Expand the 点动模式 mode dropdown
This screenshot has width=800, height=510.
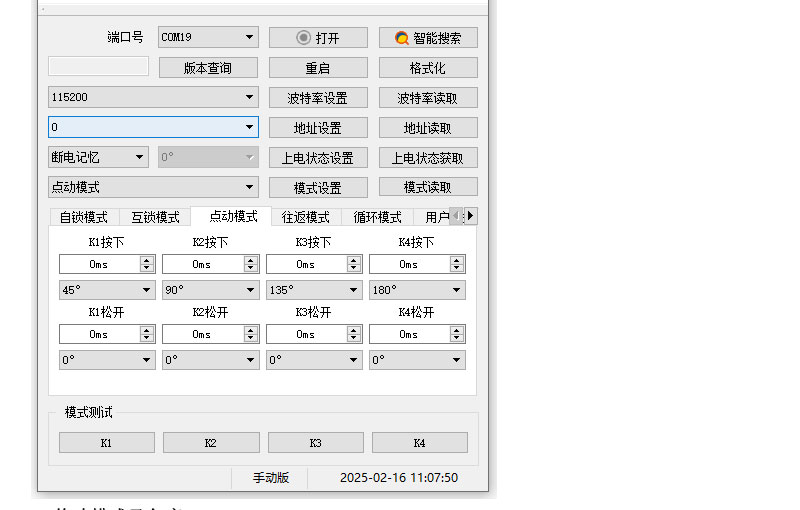point(153,187)
